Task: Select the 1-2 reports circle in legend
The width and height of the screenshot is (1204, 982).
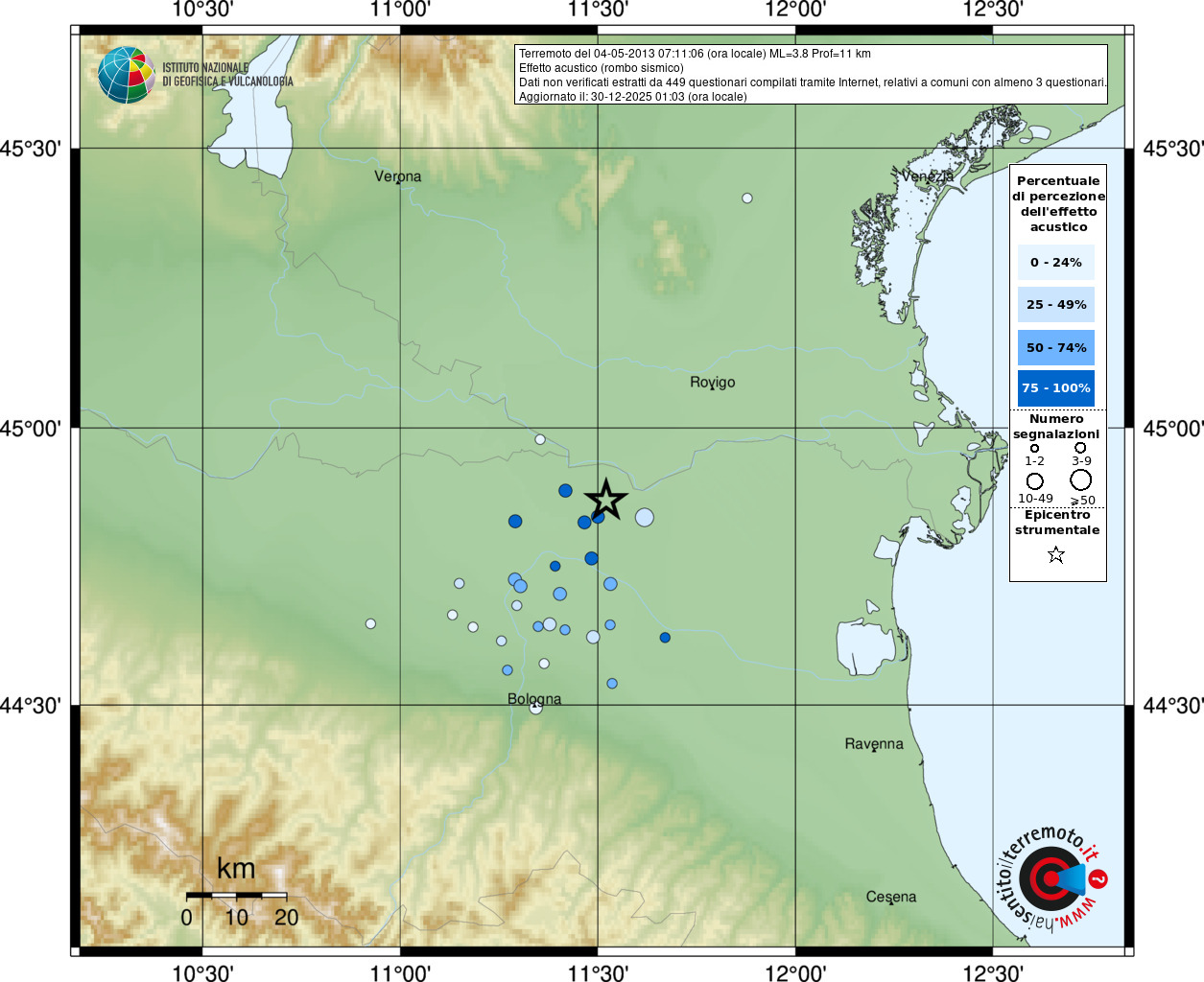Action: 1034,448
